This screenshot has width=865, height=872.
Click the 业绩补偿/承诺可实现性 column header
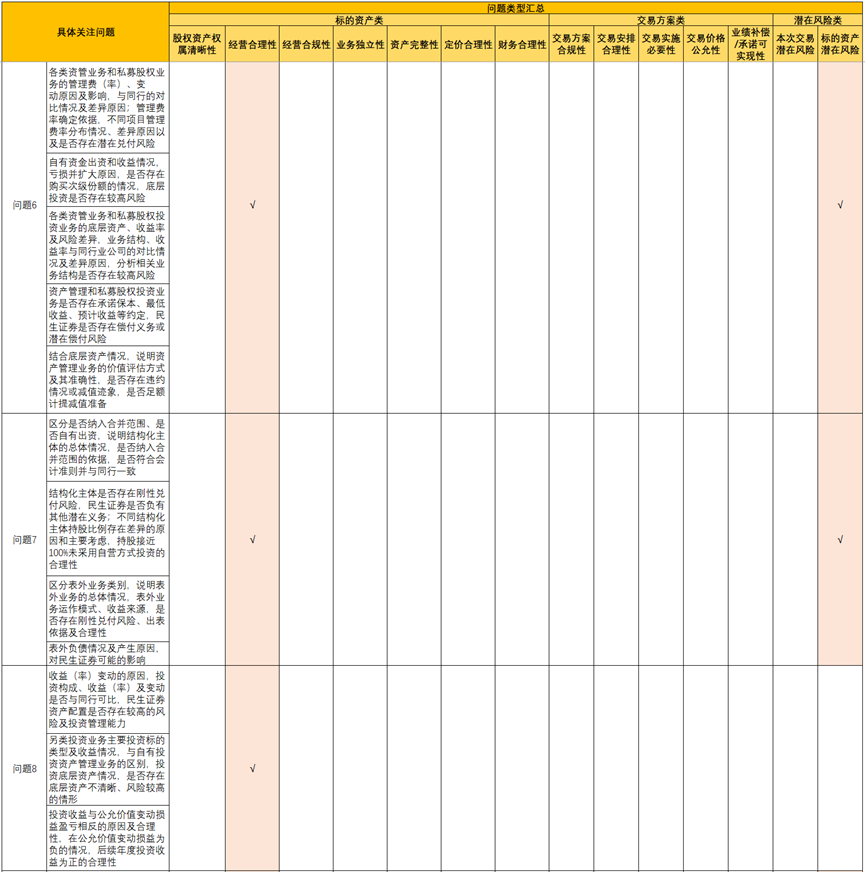point(750,44)
